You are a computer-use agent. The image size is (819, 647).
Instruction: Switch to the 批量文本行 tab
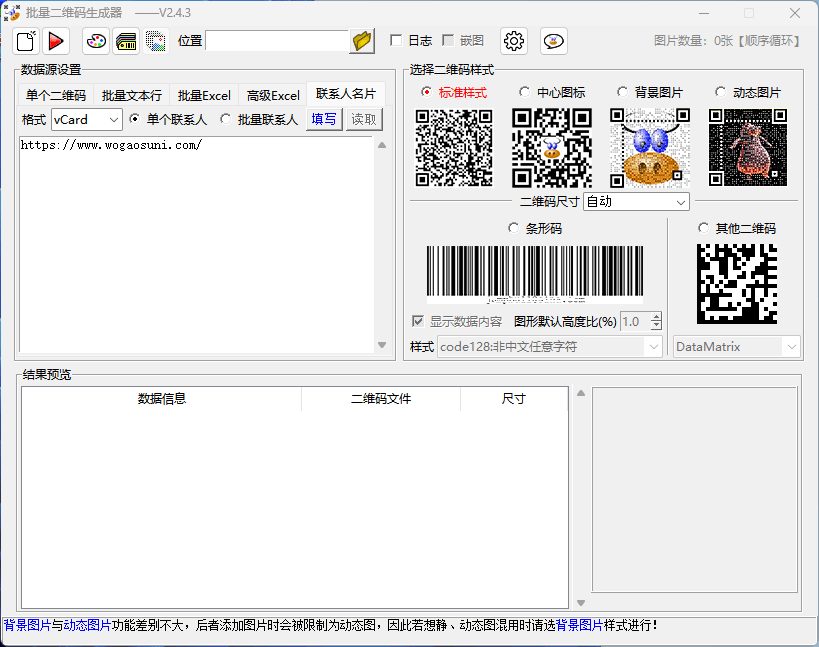click(131, 96)
